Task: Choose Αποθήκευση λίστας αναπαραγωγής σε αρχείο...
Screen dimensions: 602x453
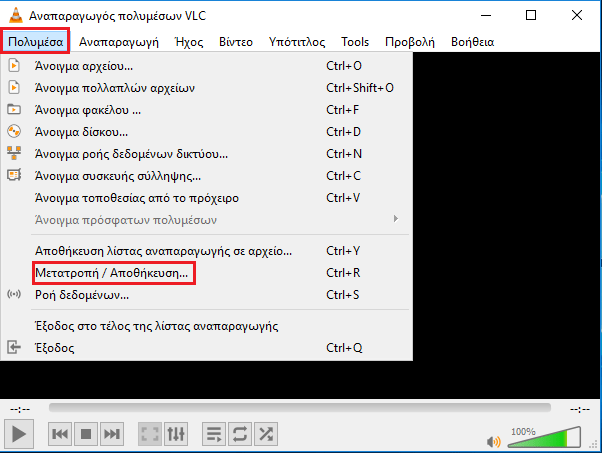Action: 207,251
